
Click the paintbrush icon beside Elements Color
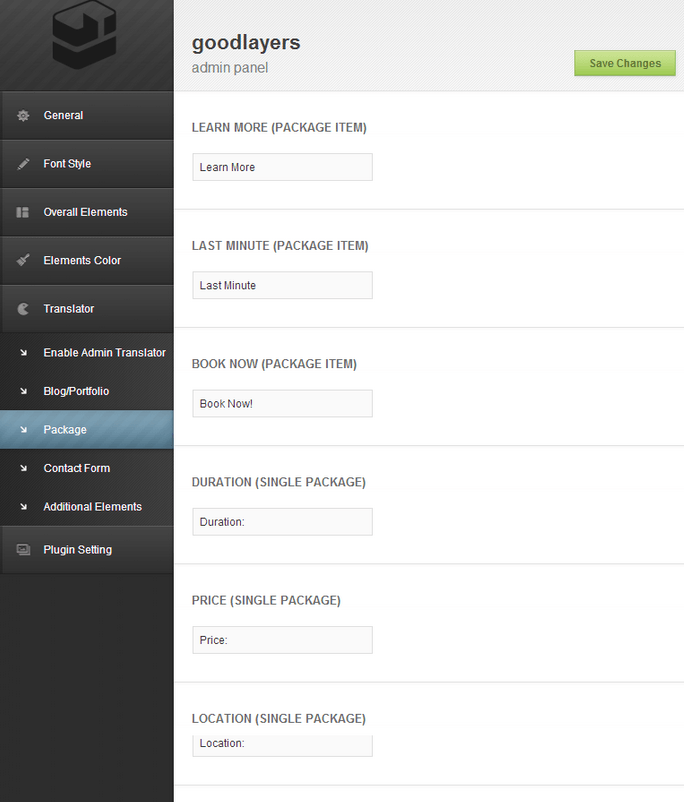[x=23, y=260]
